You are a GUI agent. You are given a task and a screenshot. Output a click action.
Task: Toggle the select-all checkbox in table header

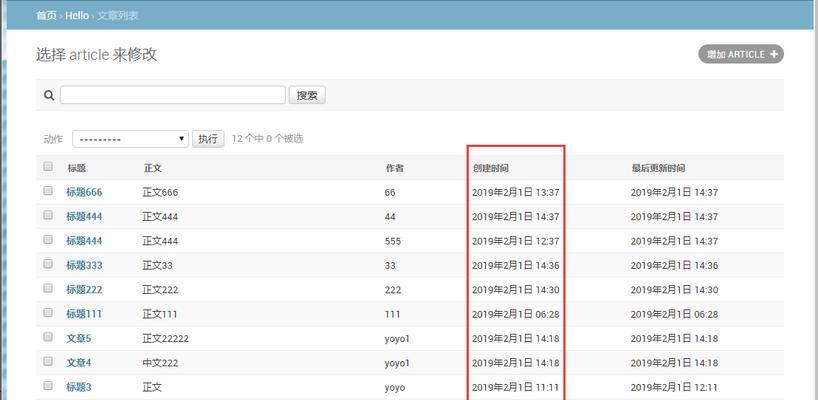tap(48, 166)
